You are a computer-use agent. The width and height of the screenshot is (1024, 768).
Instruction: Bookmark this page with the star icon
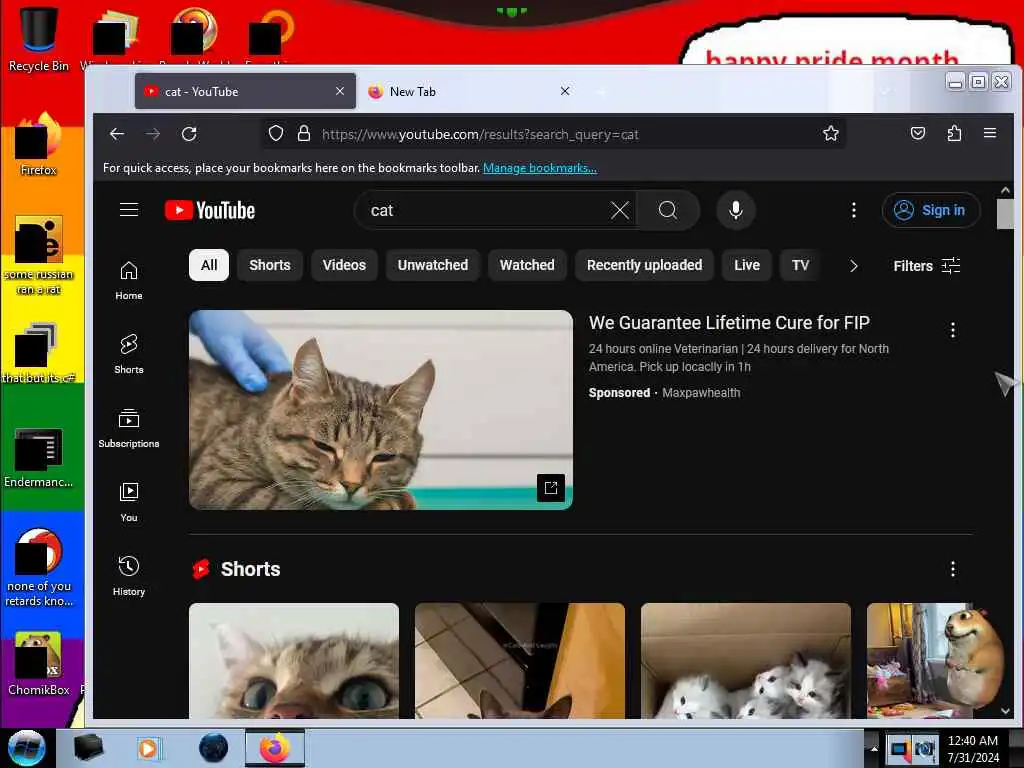click(831, 134)
